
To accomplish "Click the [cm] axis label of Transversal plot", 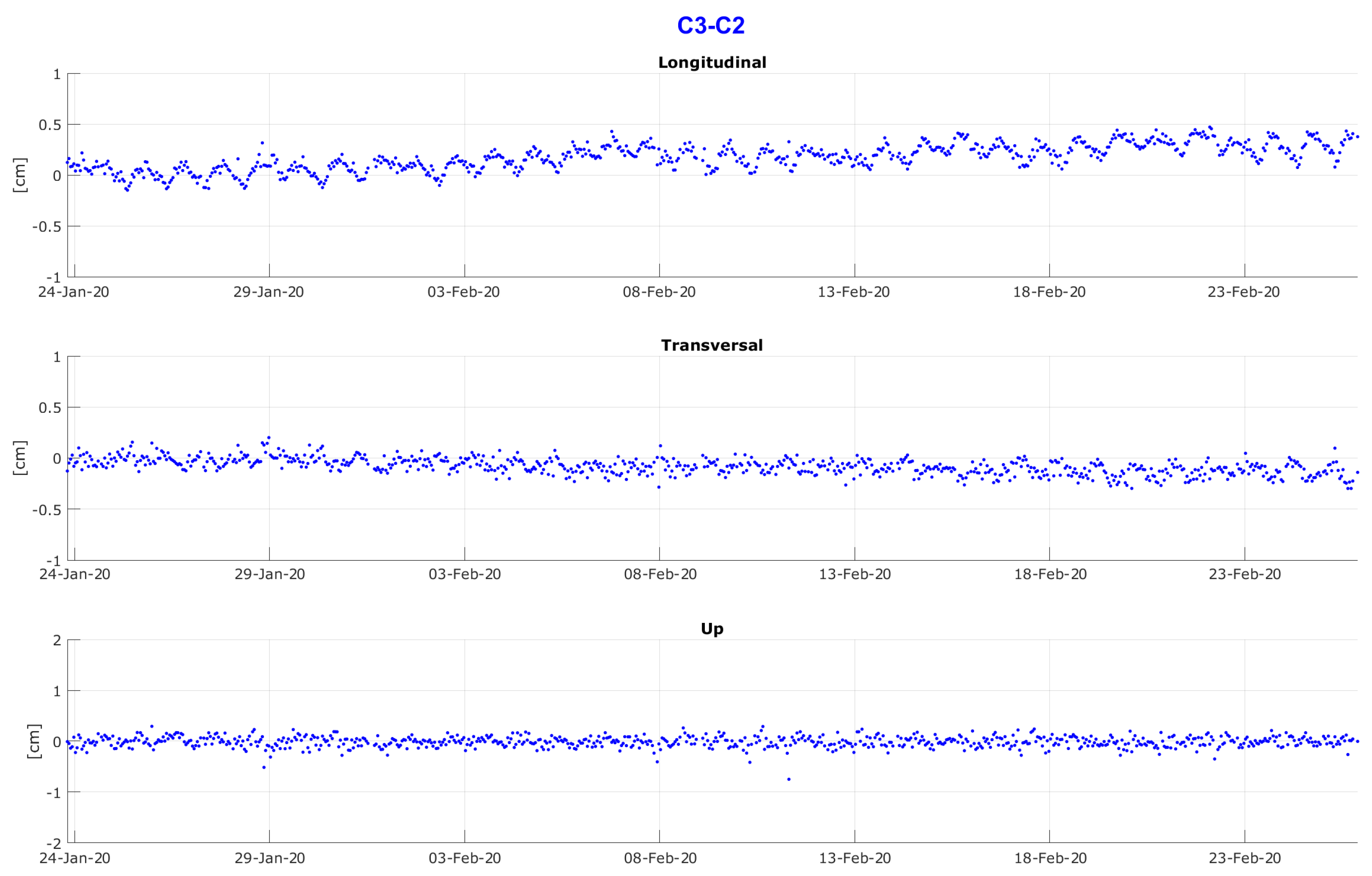I will click(20, 458).
